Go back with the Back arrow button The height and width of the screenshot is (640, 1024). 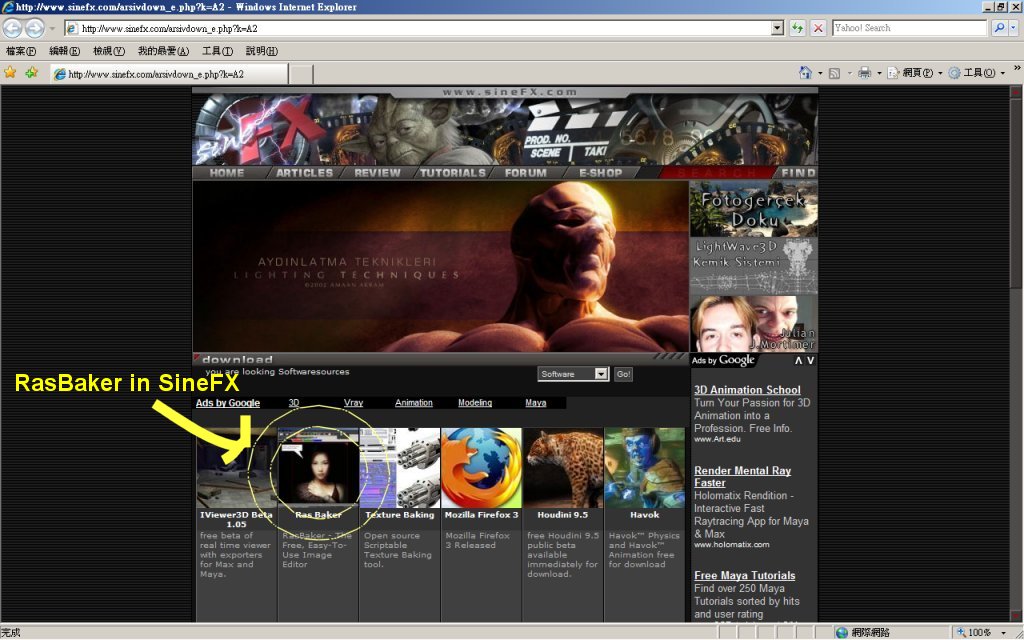coord(13,28)
